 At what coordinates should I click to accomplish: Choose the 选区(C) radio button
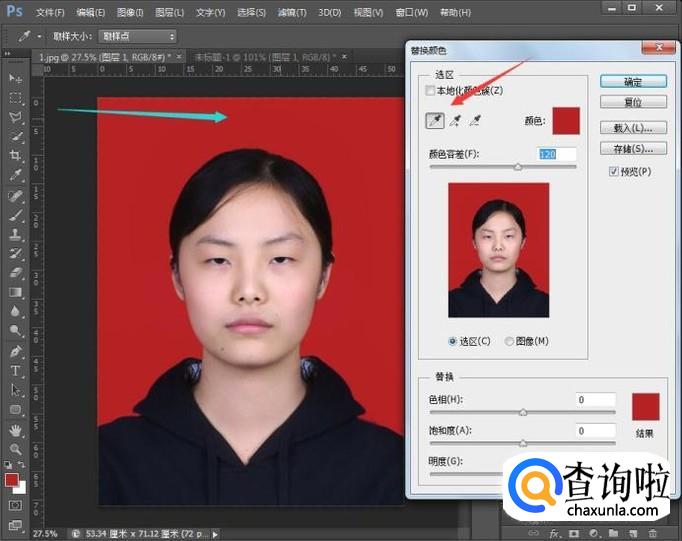pyautogui.click(x=454, y=341)
